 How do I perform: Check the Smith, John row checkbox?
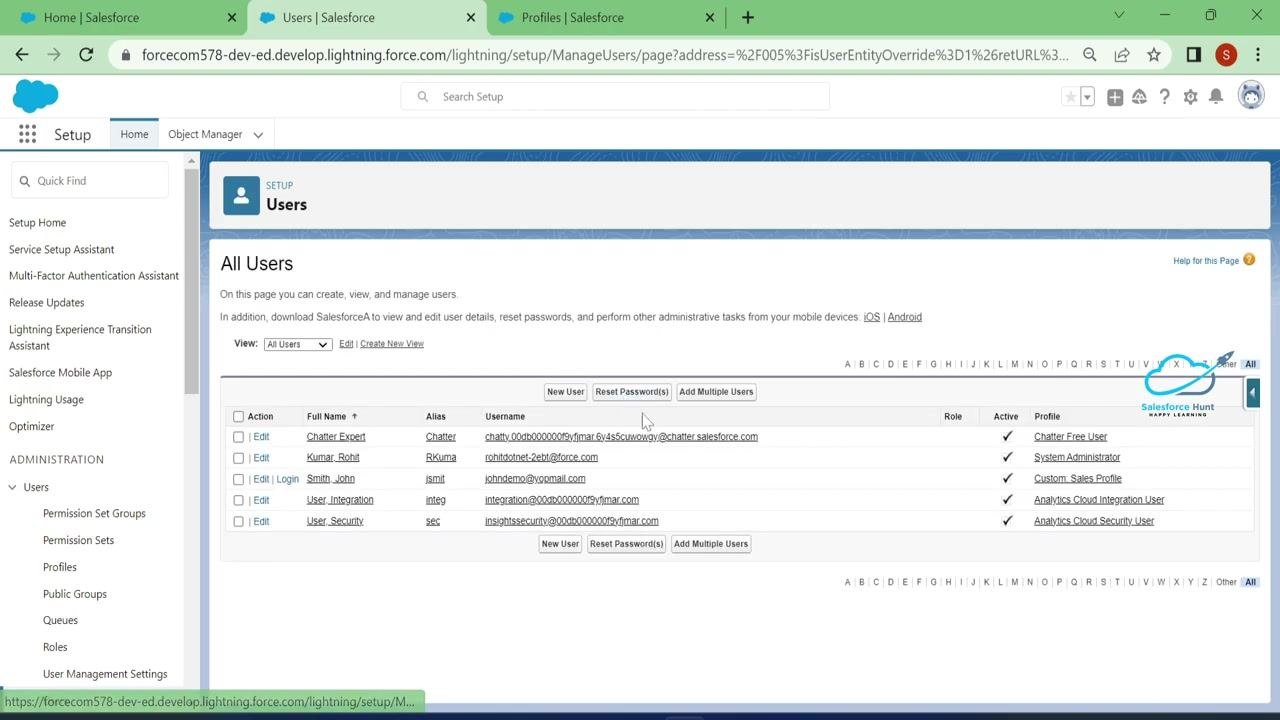click(x=238, y=479)
